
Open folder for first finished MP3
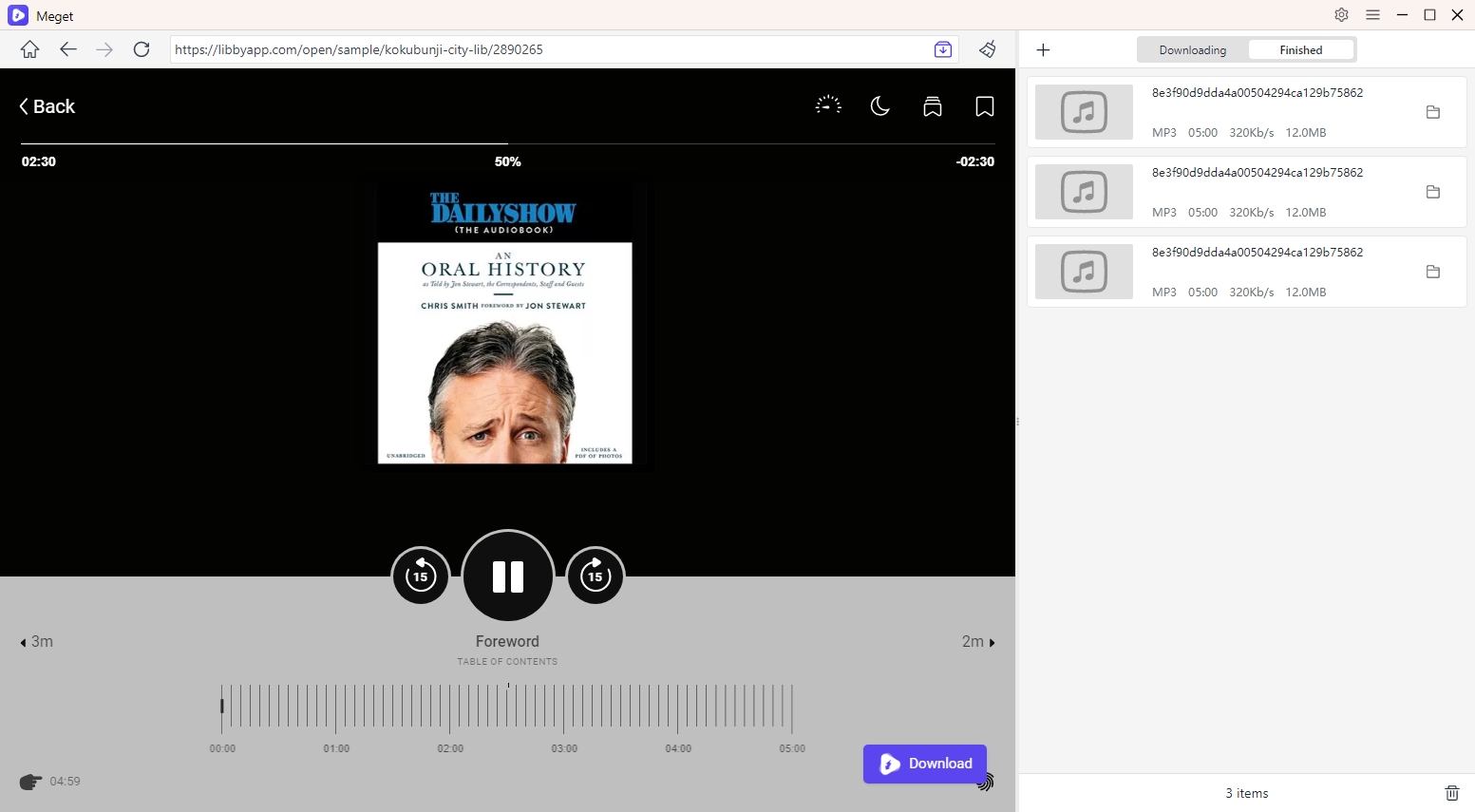(1433, 112)
